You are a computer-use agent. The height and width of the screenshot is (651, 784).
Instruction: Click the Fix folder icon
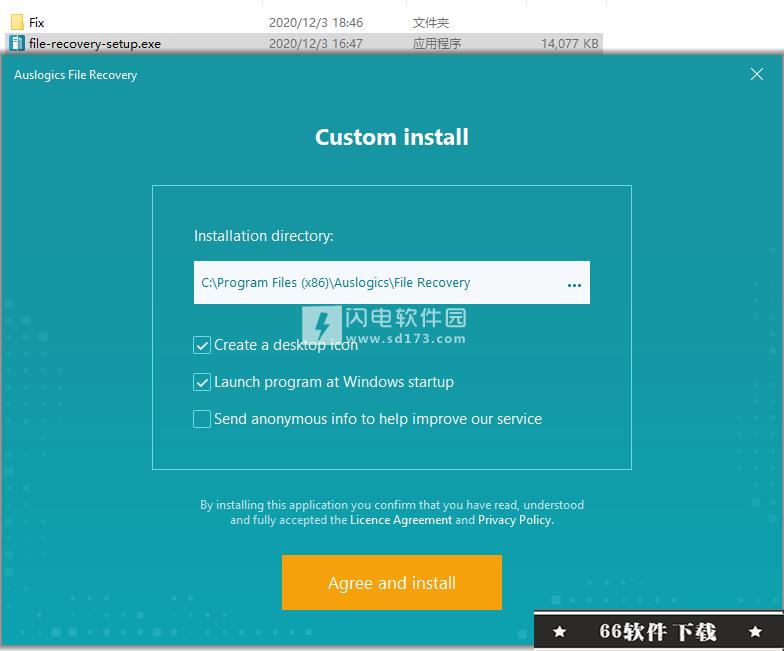(x=17, y=22)
